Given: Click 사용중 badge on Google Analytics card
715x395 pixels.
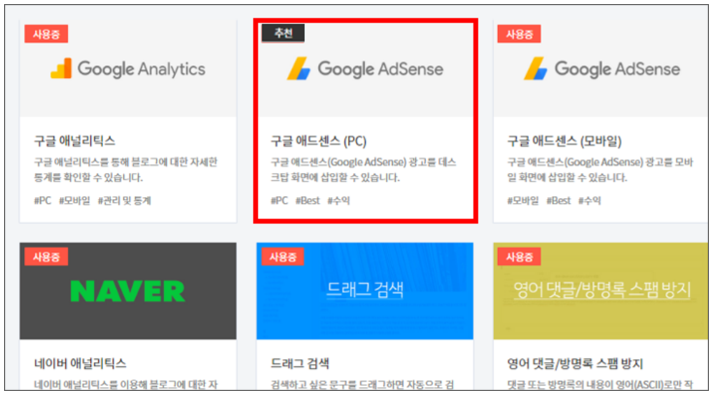Looking at the screenshot, I should coord(47,34).
